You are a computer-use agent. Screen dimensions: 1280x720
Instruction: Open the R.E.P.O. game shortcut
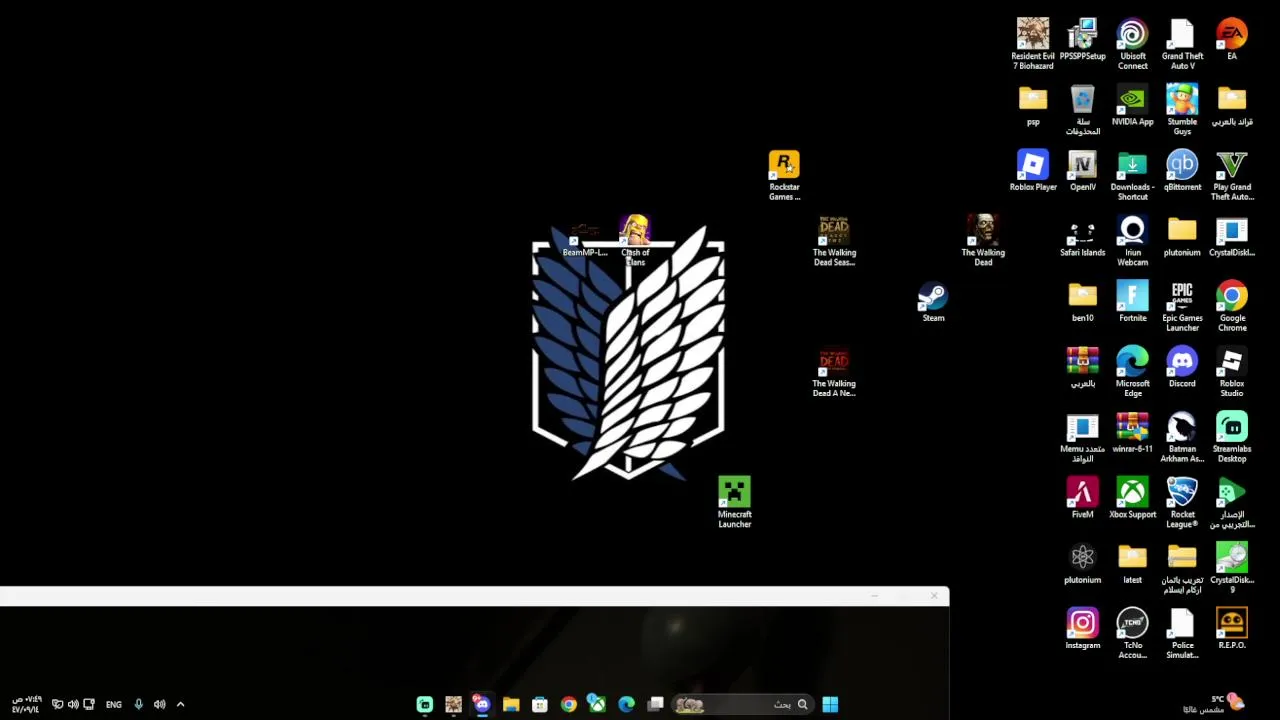pyautogui.click(x=1232, y=629)
